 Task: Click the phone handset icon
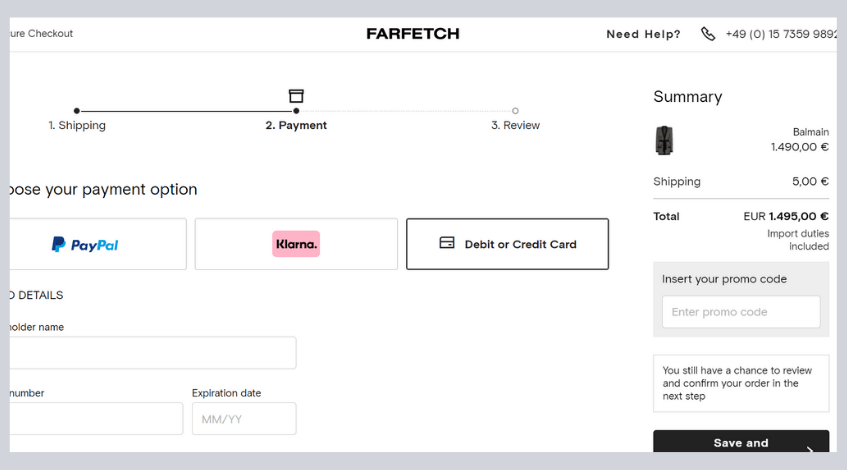click(708, 34)
